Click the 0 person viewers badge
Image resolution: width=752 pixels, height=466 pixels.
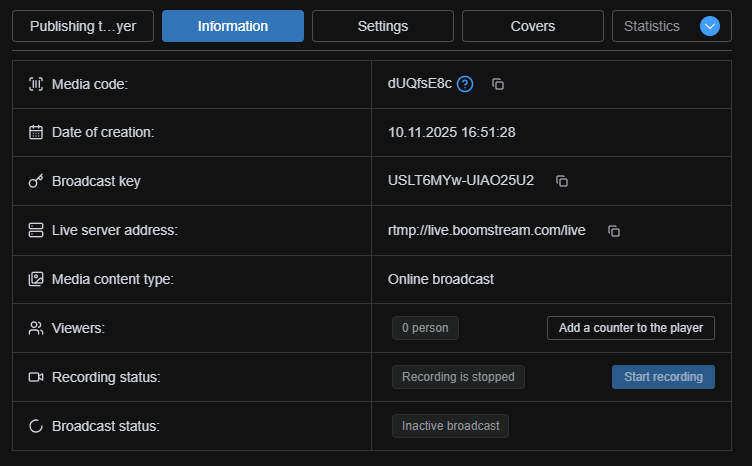(425, 328)
